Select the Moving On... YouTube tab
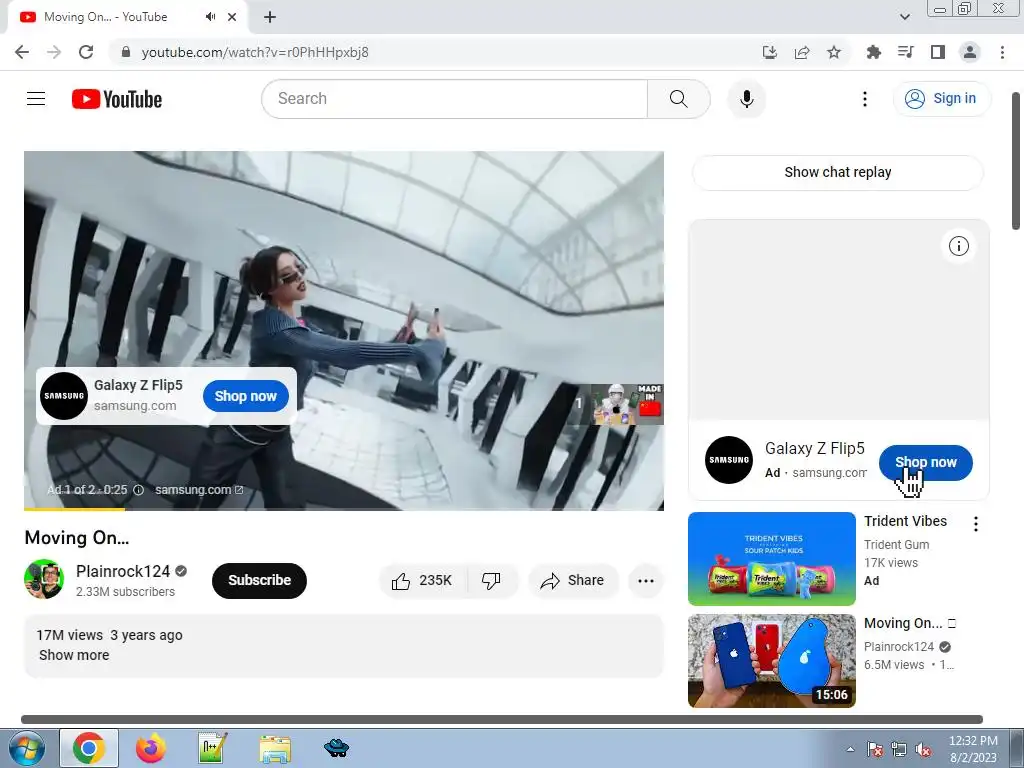The image size is (1024, 768). 104,17
